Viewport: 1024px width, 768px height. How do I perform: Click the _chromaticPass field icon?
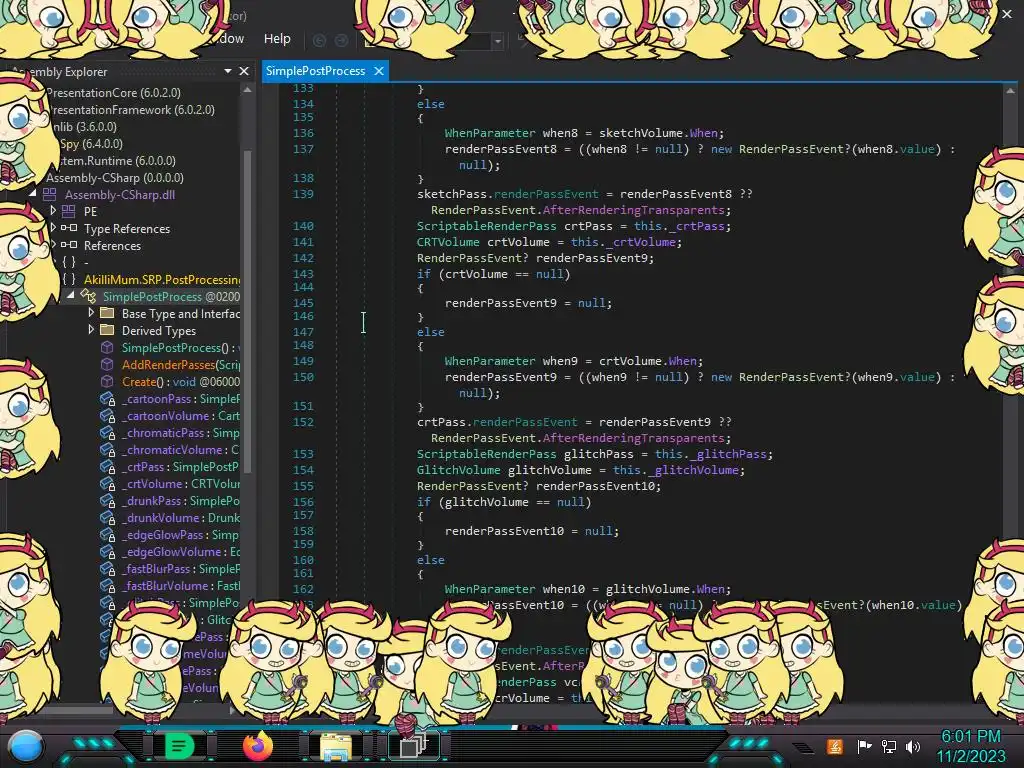click(108, 432)
